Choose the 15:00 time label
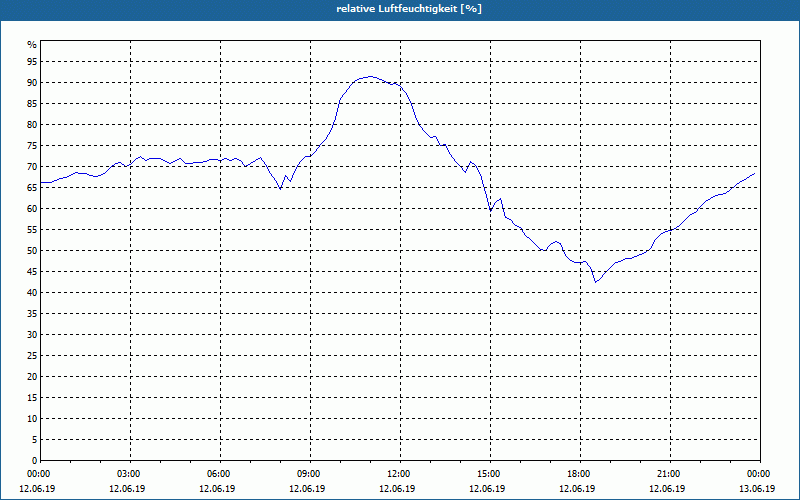The height and width of the screenshot is (500, 800). (489, 474)
